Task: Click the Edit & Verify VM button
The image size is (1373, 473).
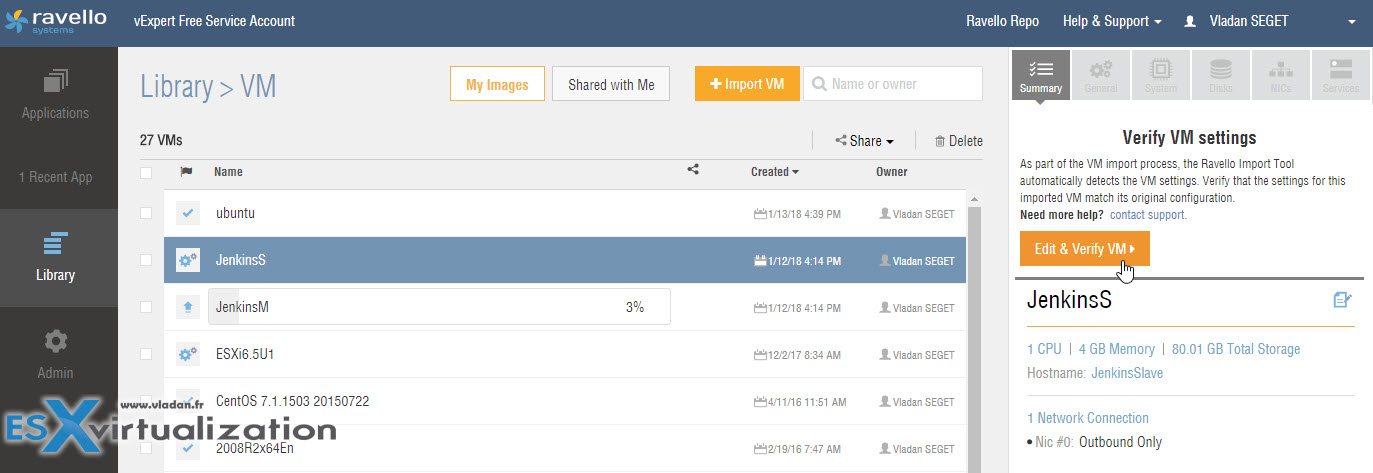Action: pyautogui.click(x=1085, y=249)
